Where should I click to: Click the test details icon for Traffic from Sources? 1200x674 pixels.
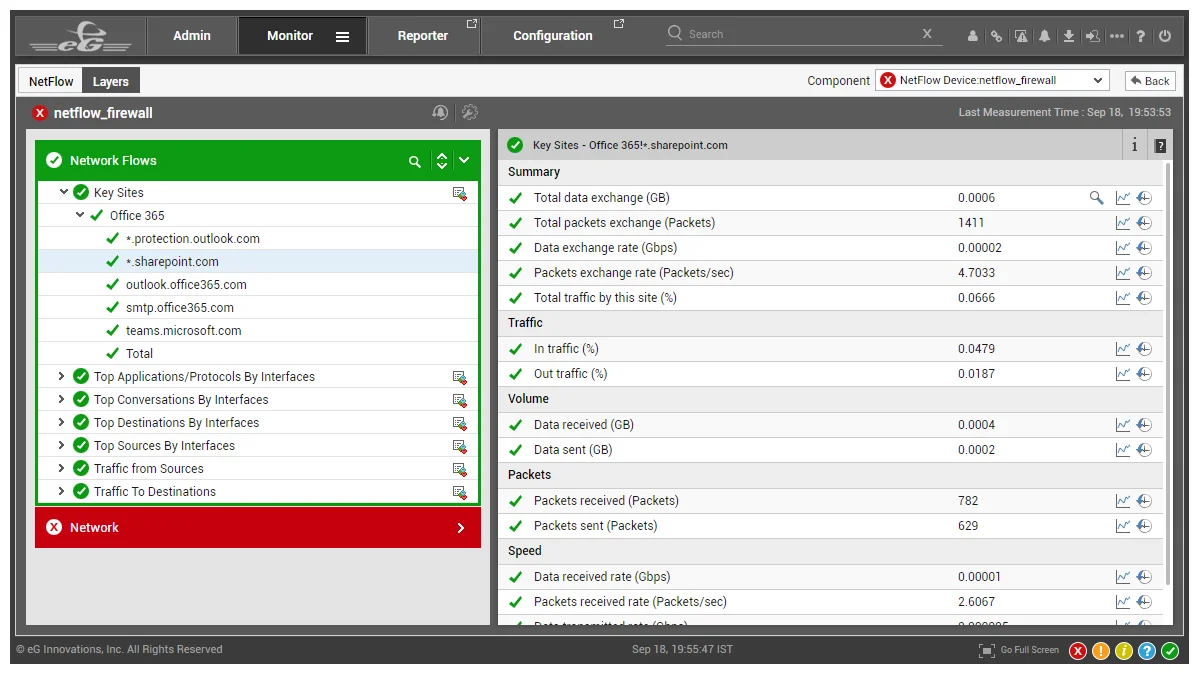click(x=459, y=469)
